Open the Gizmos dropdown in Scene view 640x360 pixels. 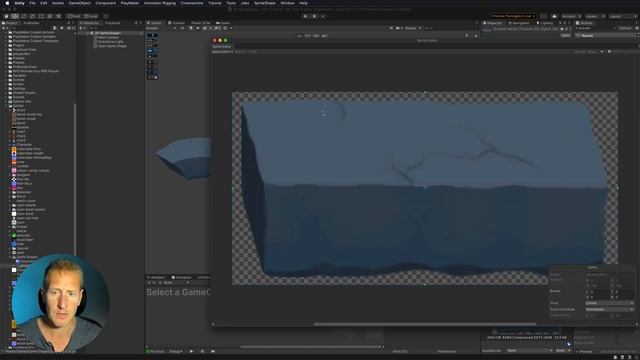(412, 28)
